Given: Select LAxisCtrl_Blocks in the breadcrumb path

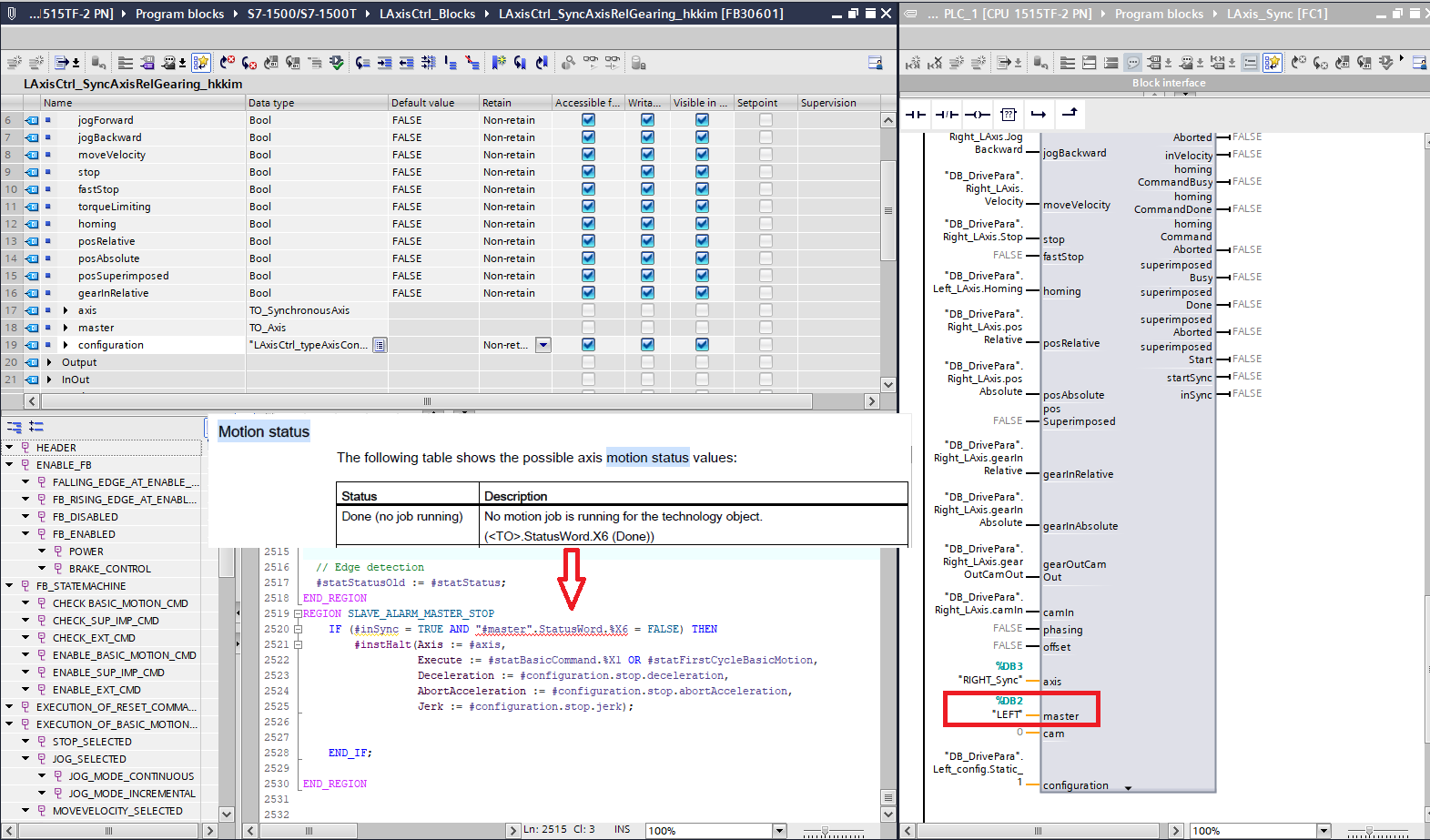Looking at the screenshot, I should click(427, 14).
